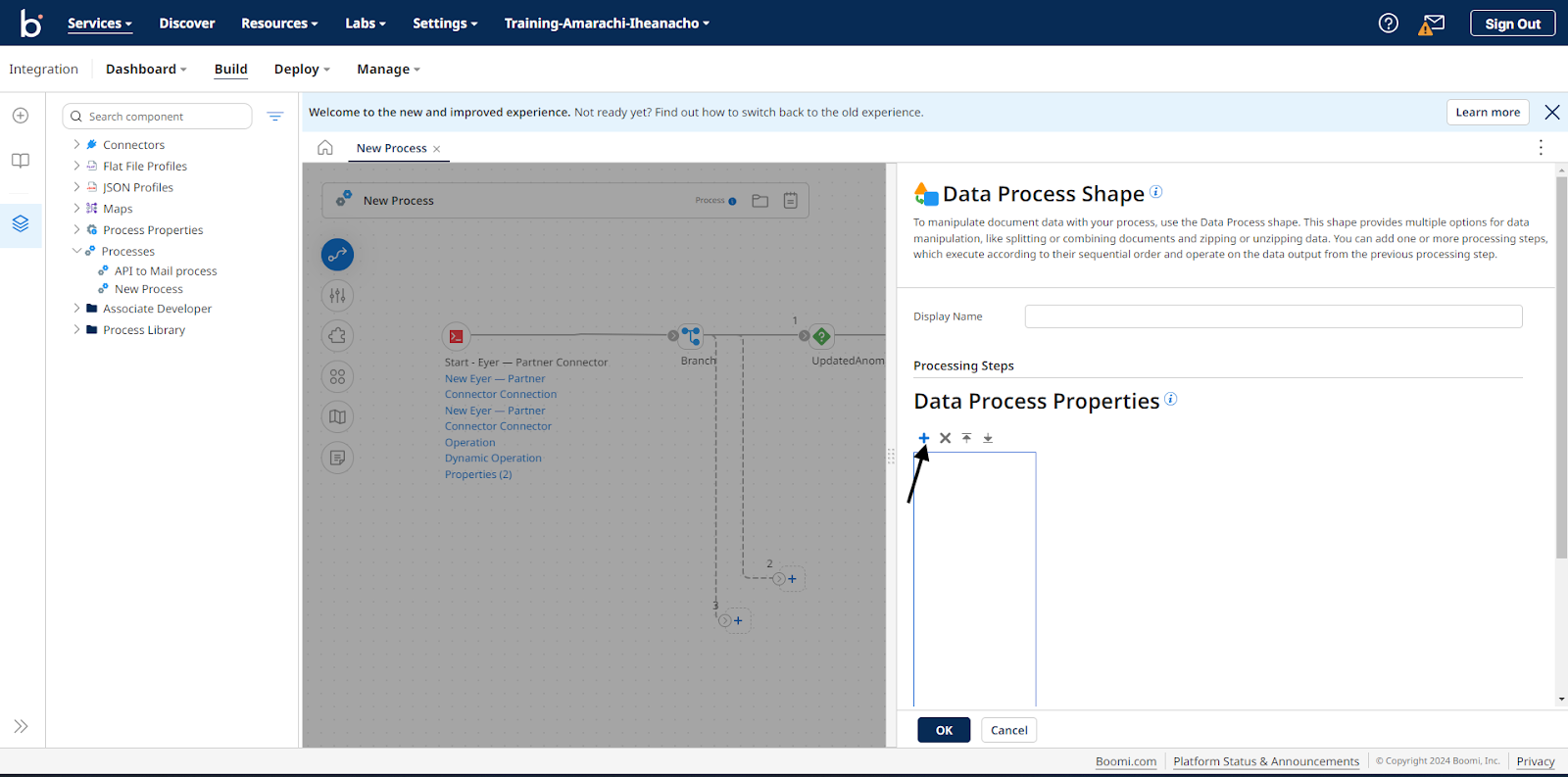Click the UpdatedAnom decision shape

click(822, 336)
